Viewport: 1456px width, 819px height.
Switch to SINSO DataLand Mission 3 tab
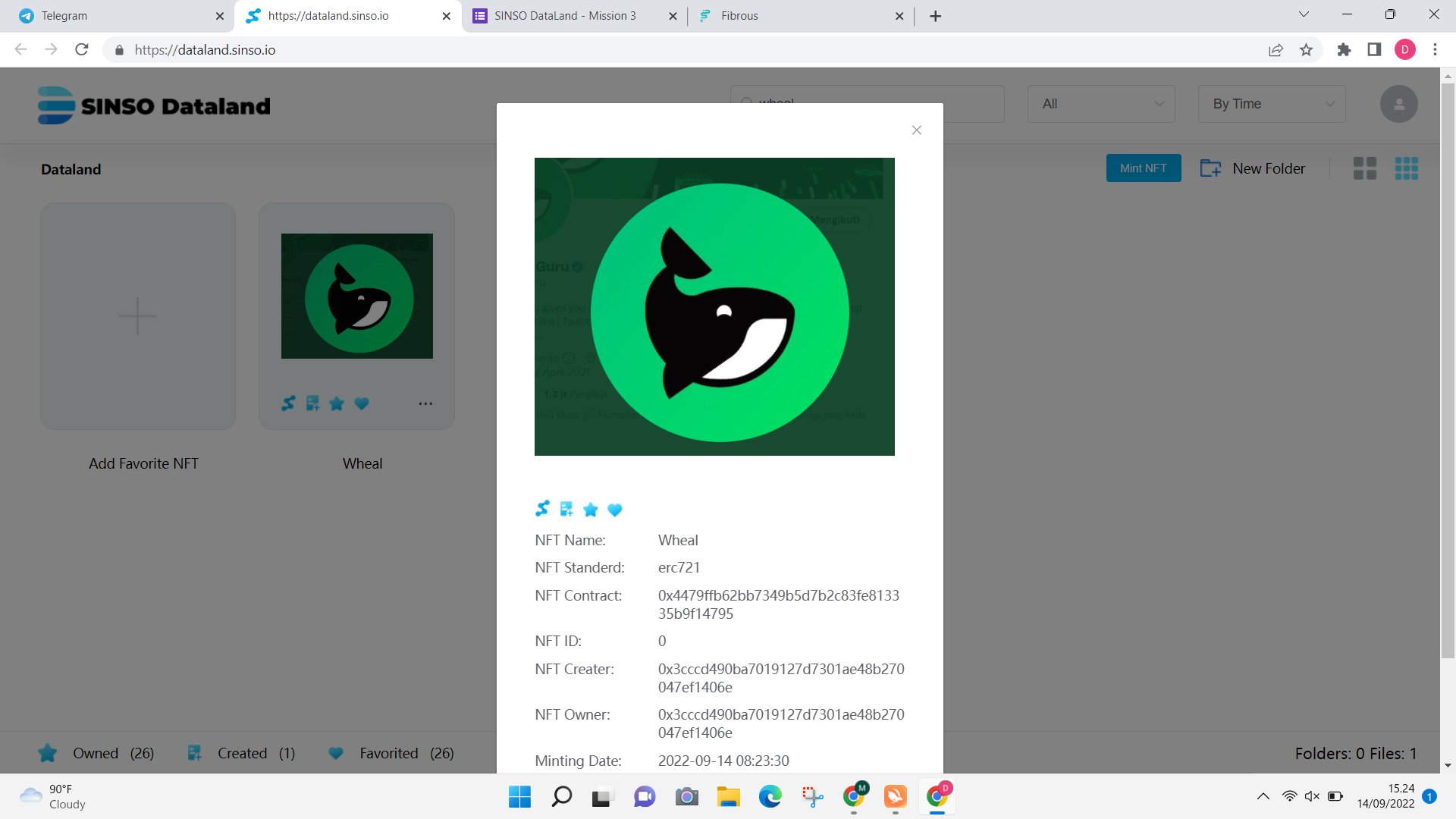(565, 16)
